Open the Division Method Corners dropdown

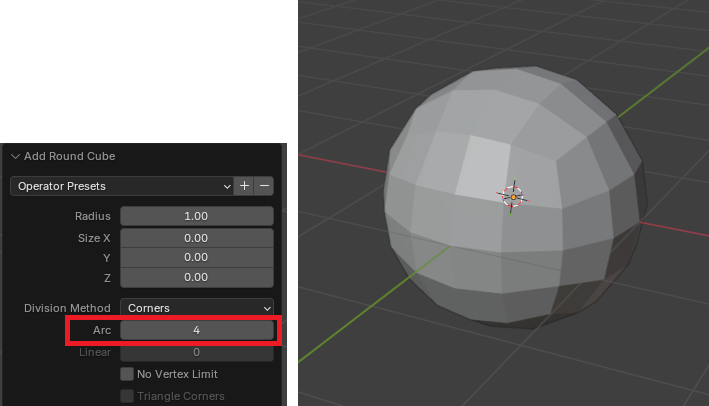point(196,308)
